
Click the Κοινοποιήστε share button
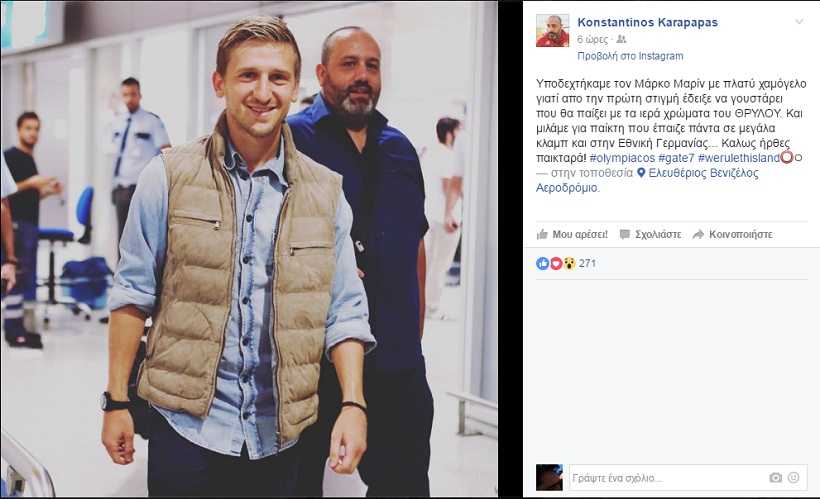[x=732, y=234]
